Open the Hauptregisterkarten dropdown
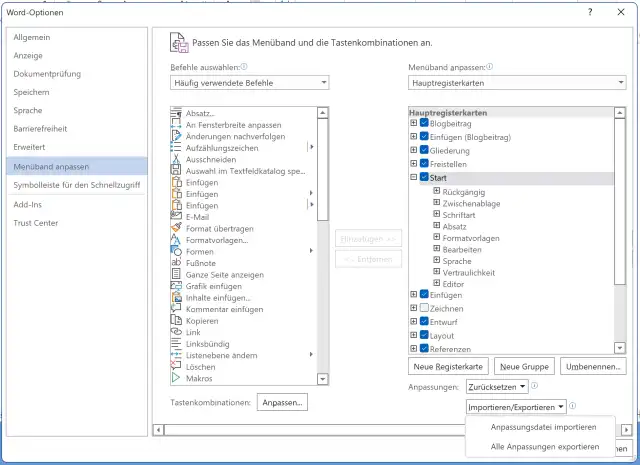Screen dimensions: 640x465 (x=517, y=82)
